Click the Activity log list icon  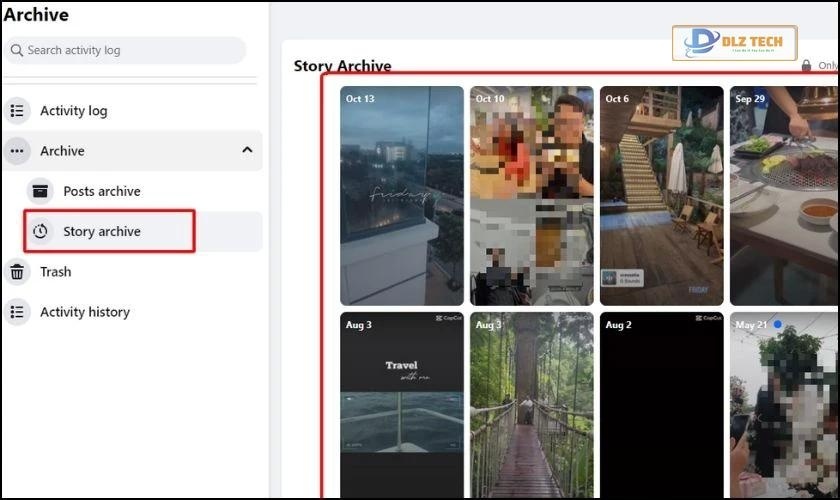click(x=17, y=111)
